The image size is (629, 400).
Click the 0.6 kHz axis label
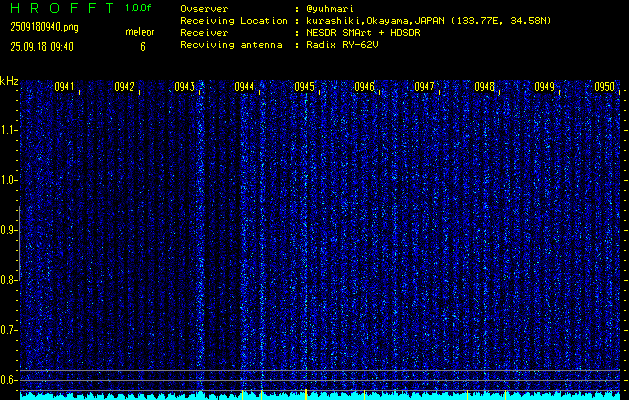pyautogui.click(x=8, y=380)
